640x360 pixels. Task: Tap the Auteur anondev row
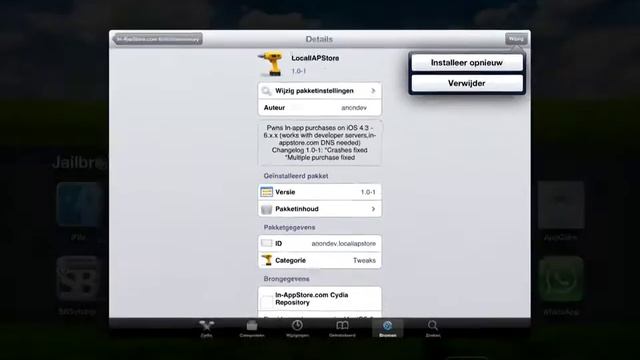(320, 108)
